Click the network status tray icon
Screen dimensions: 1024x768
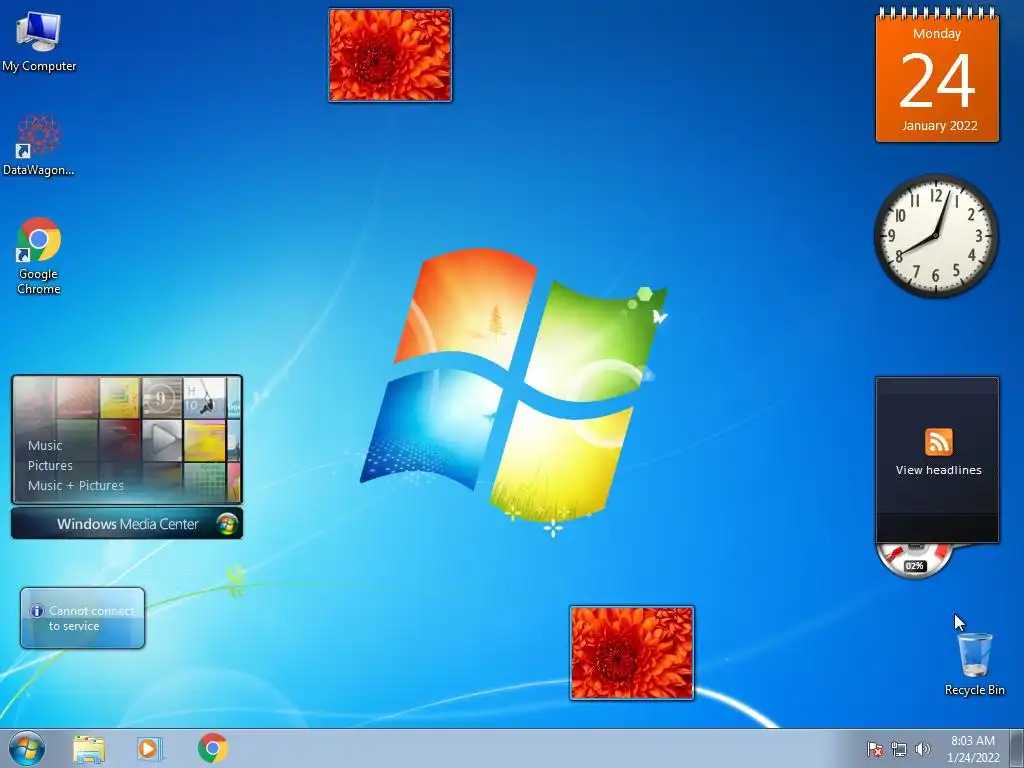point(899,749)
